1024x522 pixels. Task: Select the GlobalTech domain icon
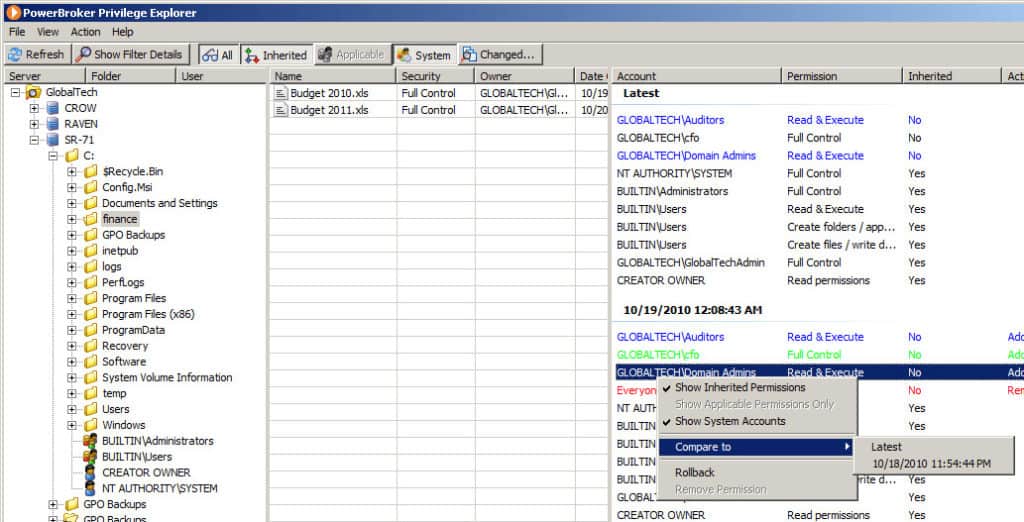pyautogui.click(x=34, y=92)
